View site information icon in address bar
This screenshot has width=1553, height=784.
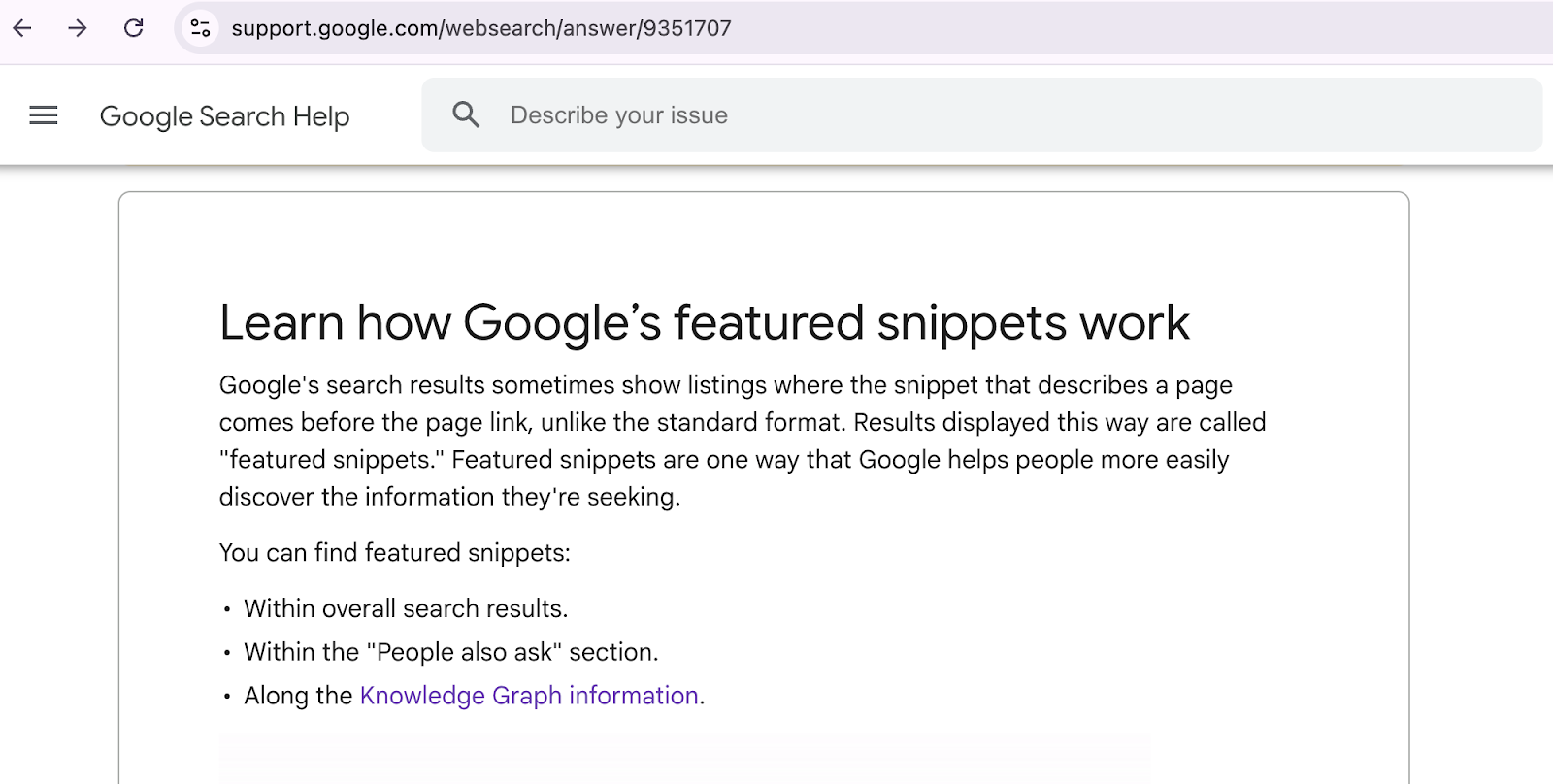point(201,28)
